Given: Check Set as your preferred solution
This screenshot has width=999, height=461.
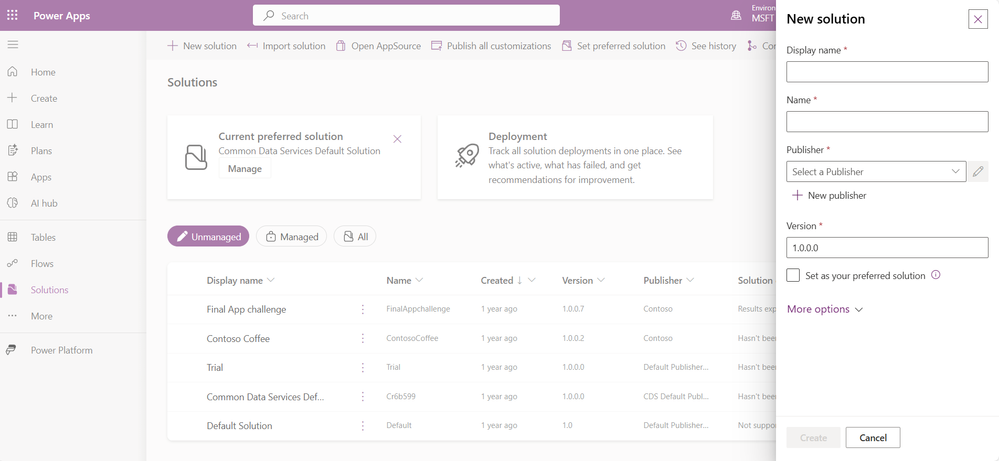Looking at the screenshot, I should [793, 275].
